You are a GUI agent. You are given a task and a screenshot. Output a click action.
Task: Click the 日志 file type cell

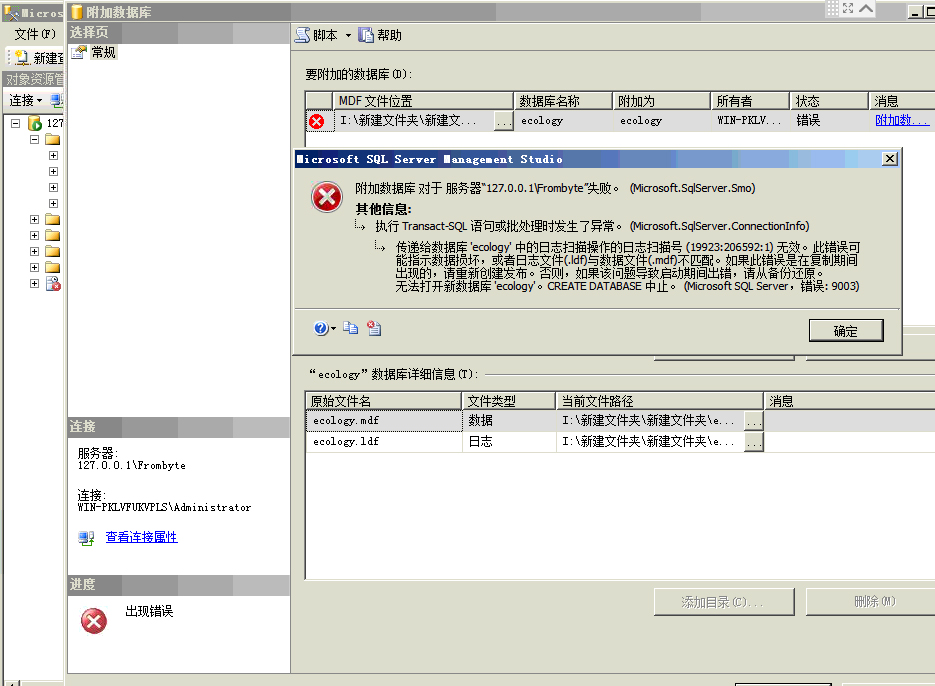coord(509,441)
